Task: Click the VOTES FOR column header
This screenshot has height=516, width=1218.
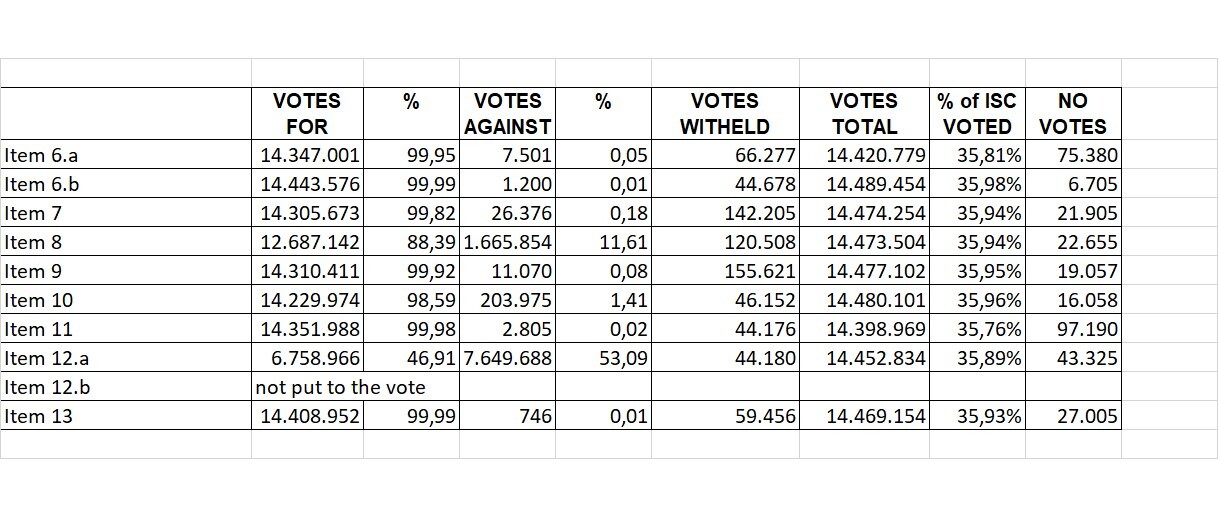Action: point(306,114)
